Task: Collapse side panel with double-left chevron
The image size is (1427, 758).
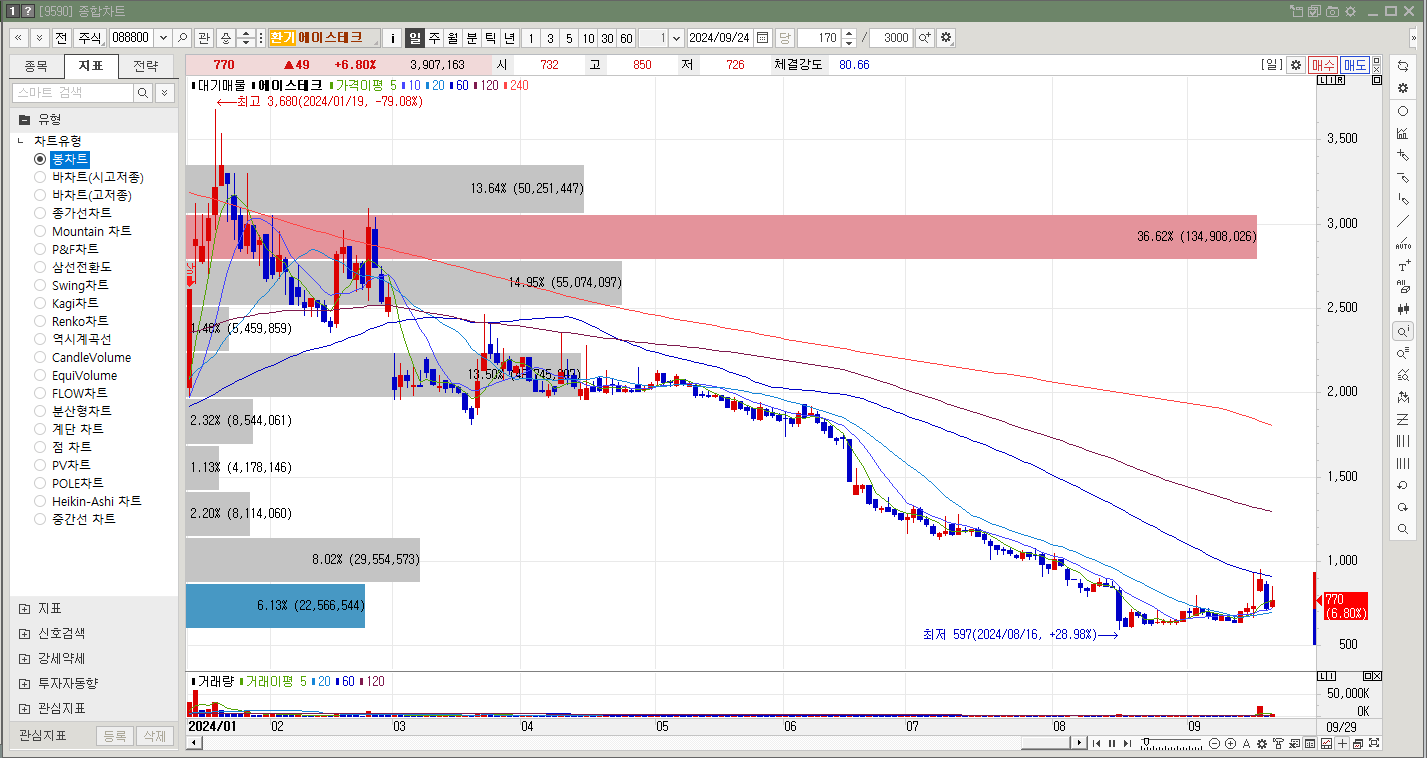Action: 18,38
